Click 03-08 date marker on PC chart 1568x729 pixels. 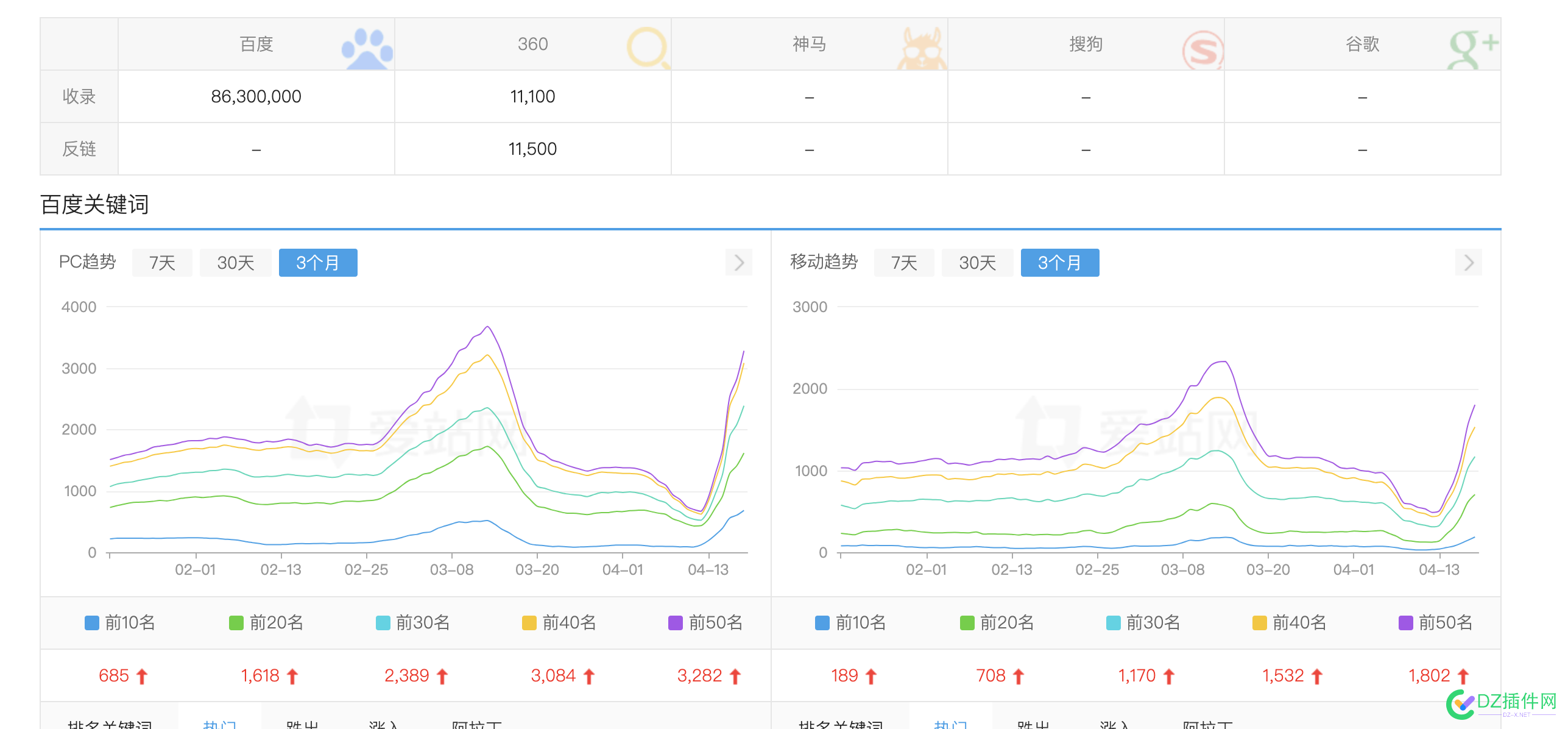(x=451, y=570)
